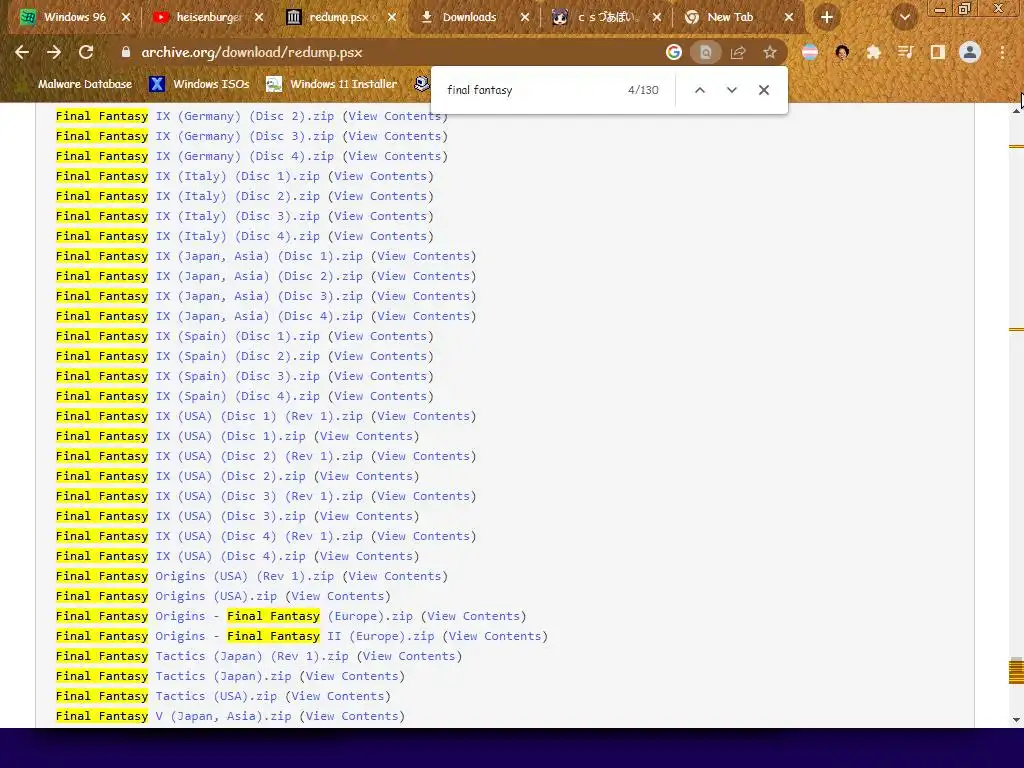The width and height of the screenshot is (1024, 768).
Task: Switch to the Windows 96 tab
Action: click(74, 17)
